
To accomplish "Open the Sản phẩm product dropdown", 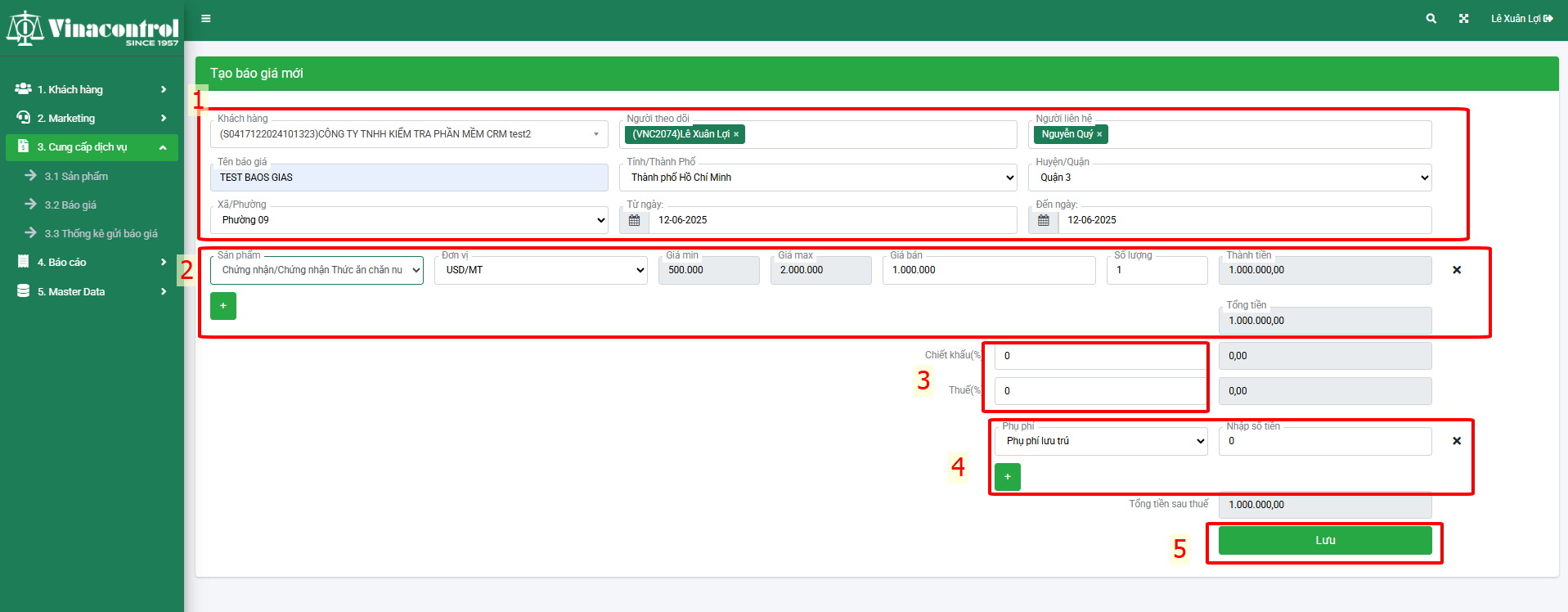I will tap(317, 270).
